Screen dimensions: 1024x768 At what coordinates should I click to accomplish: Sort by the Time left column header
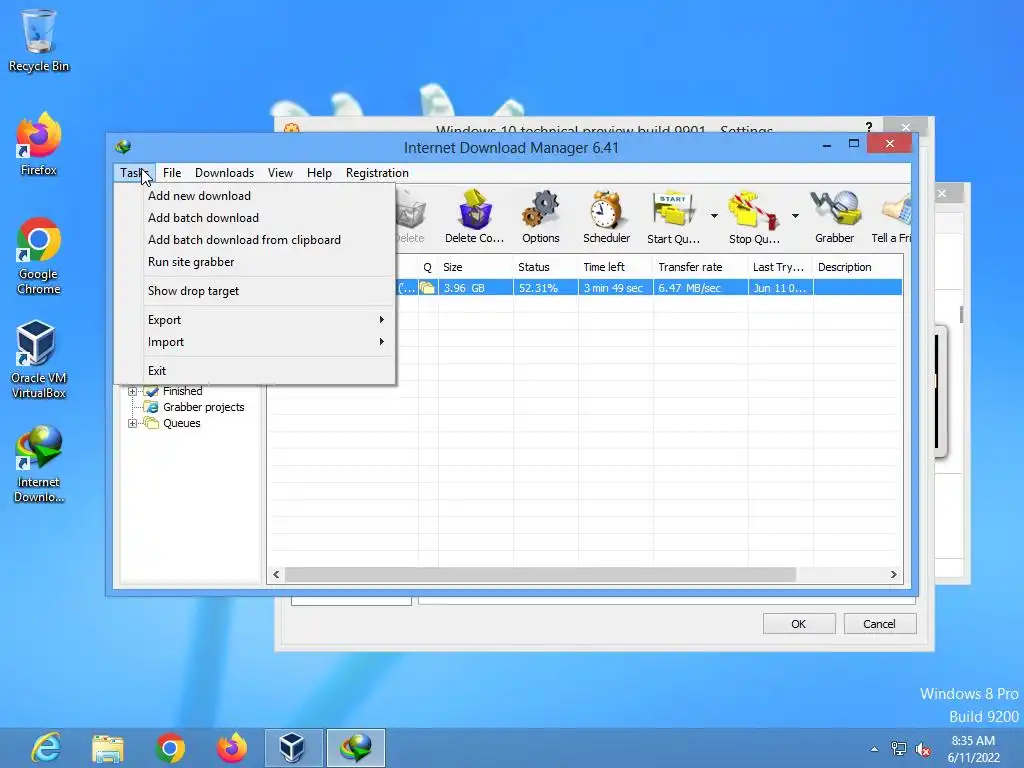coord(616,267)
